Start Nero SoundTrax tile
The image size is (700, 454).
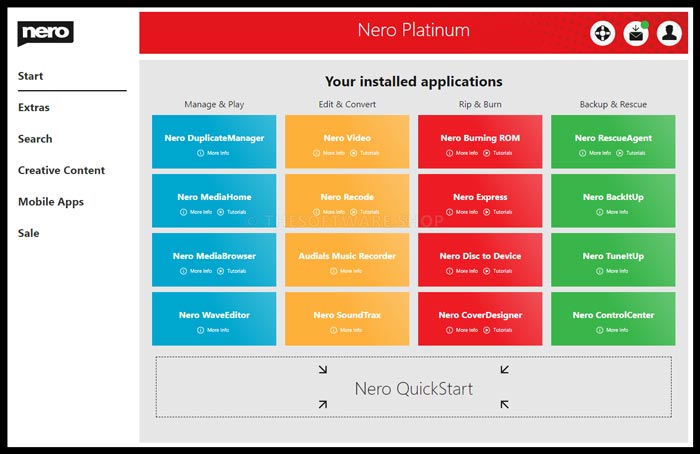(347, 319)
